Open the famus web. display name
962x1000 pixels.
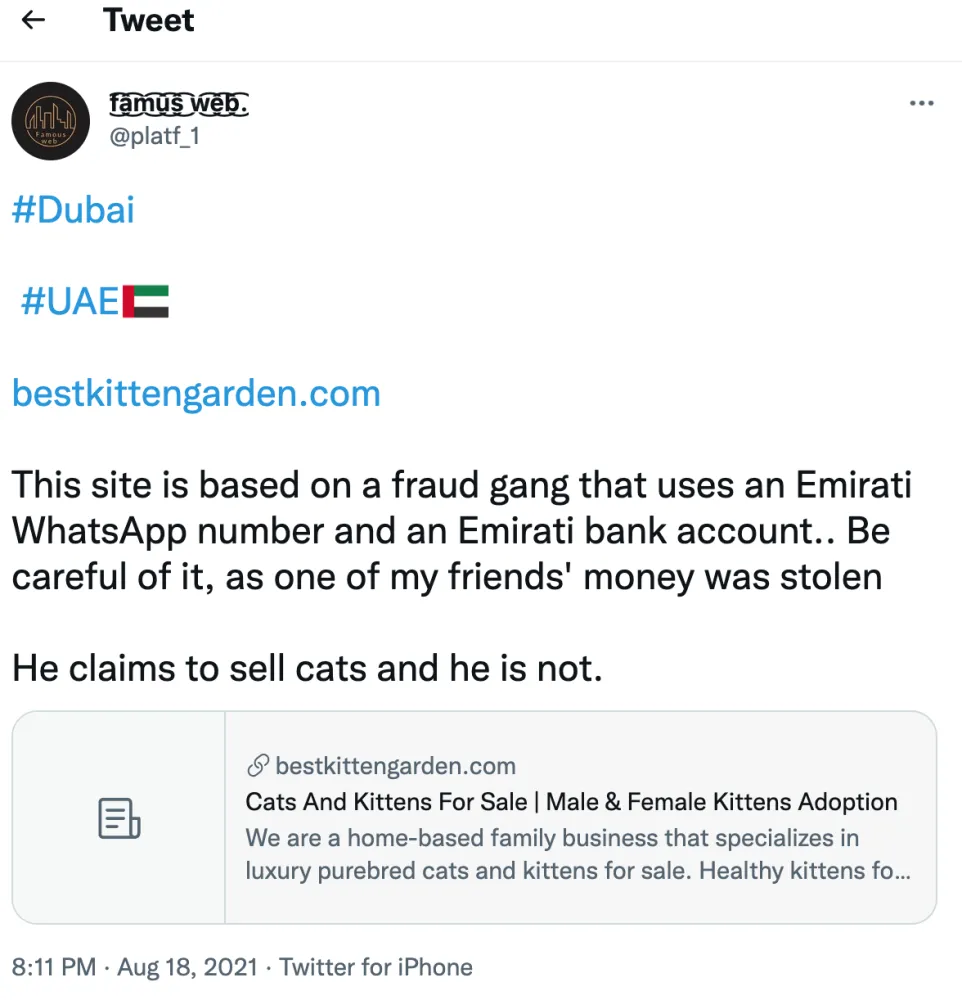click(x=178, y=102)
